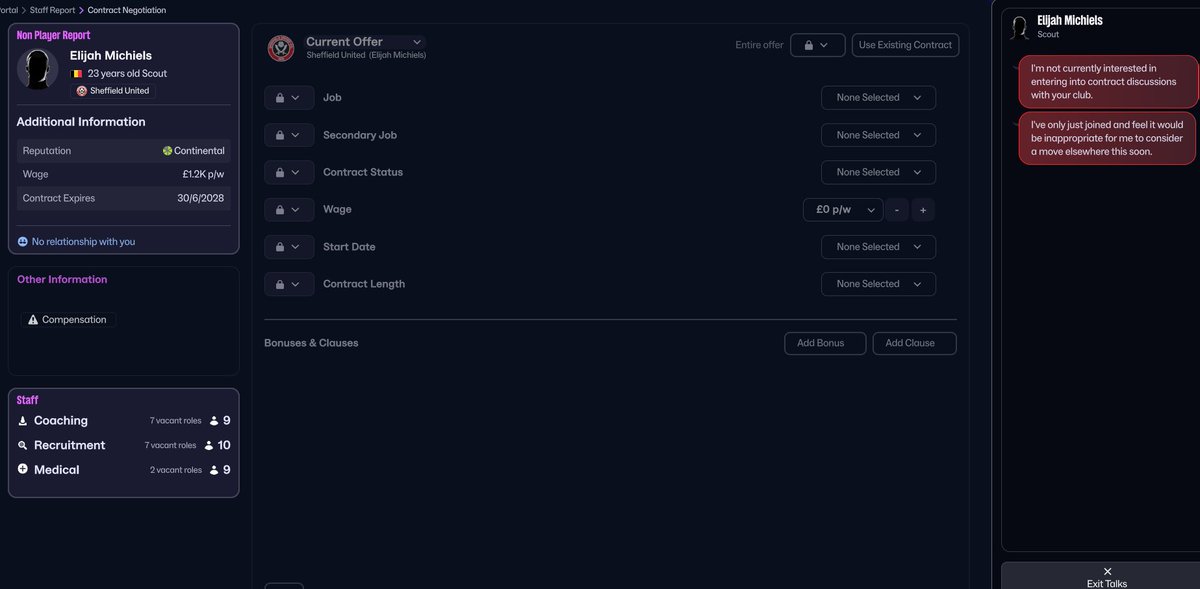Open the Sheffield United club badge tag
Viewport: 1200px width, 589px height.
(x=112, y=91)
